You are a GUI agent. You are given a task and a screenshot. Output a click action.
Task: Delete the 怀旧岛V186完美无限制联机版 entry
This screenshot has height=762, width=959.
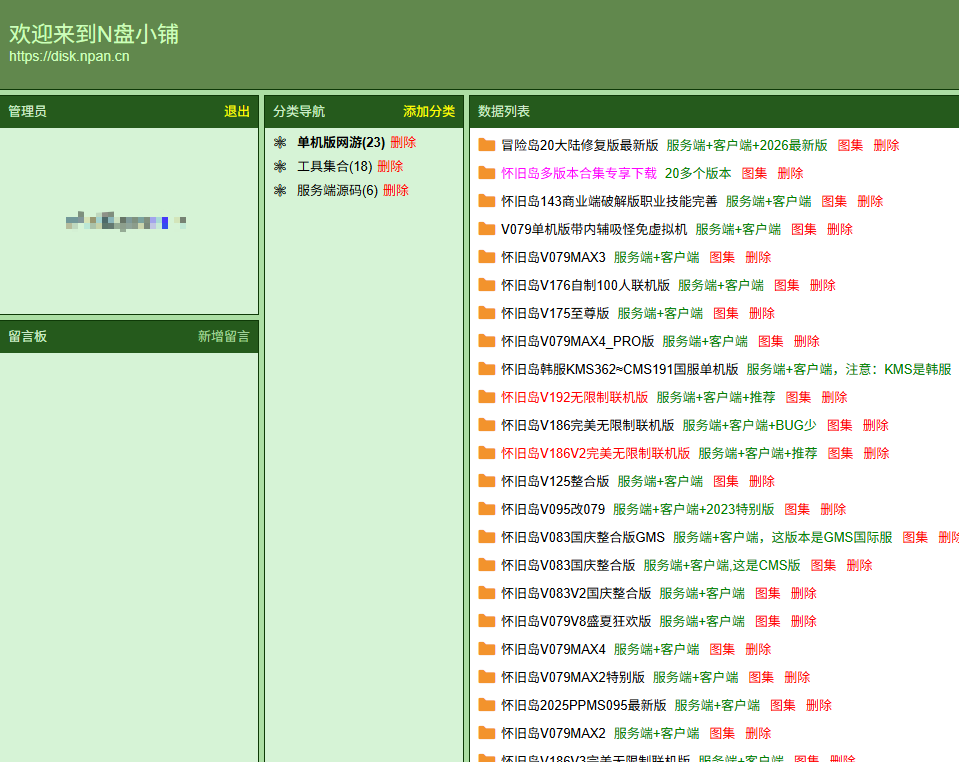coord(876,425)
